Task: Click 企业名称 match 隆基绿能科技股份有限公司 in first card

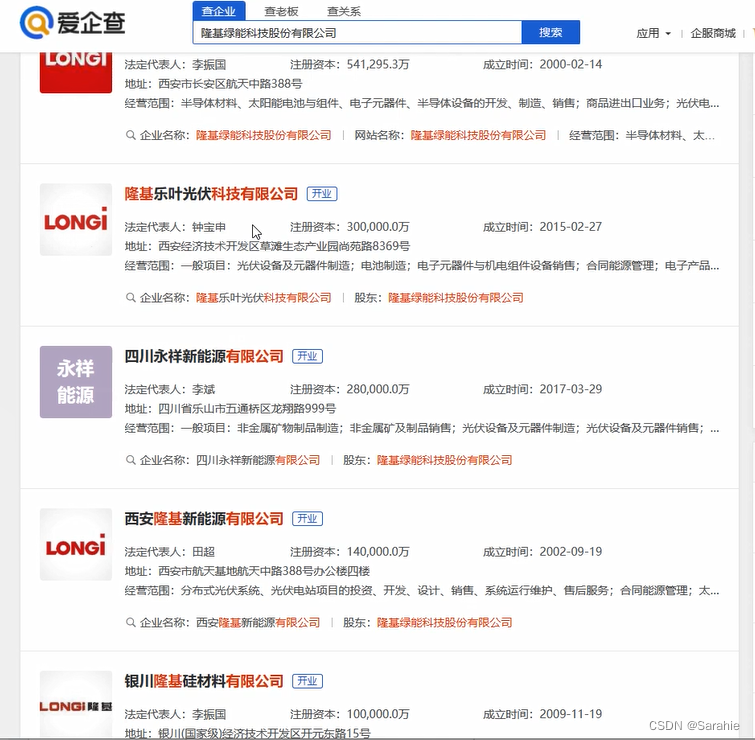Action: pyautogui.click(x=263, y=135)
